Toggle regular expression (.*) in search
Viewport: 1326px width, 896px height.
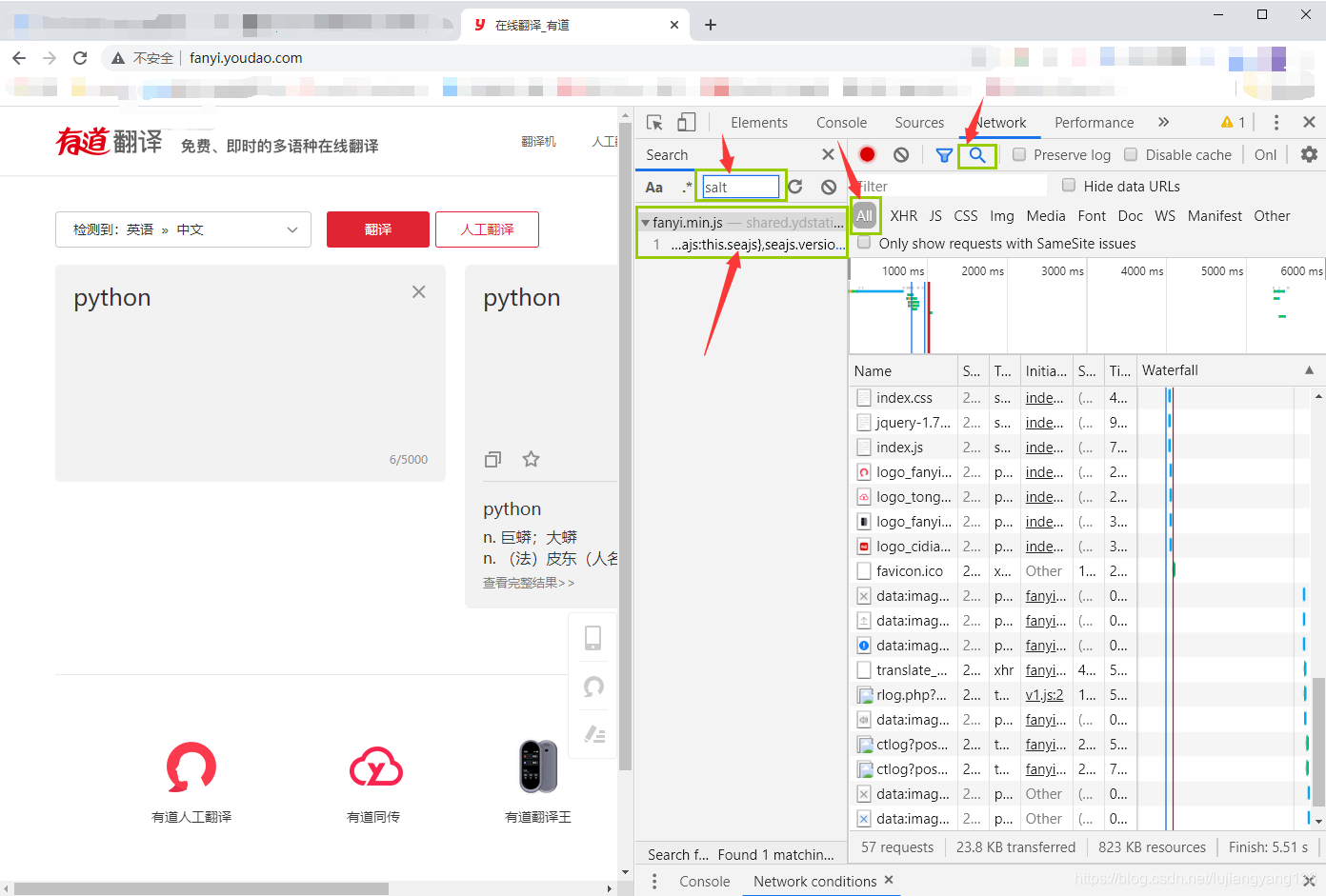[x=687, y=187]
